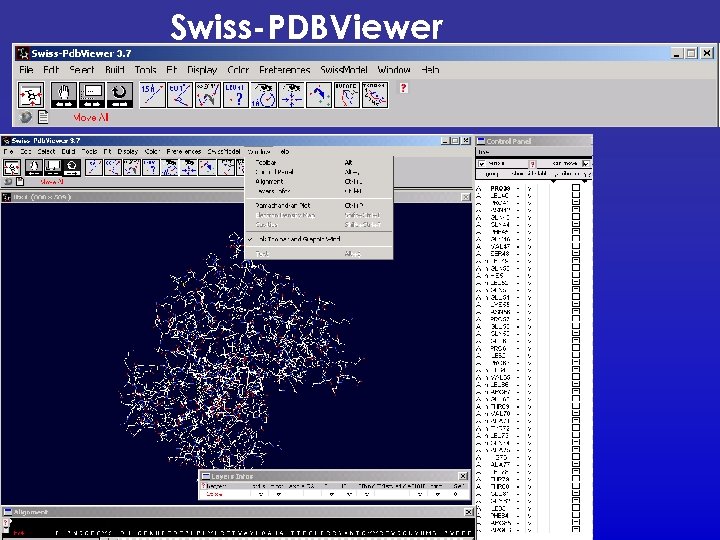Click the red help icon in Control Panel
The height and width of the screenshot is (540, 720).
point(533,163)
